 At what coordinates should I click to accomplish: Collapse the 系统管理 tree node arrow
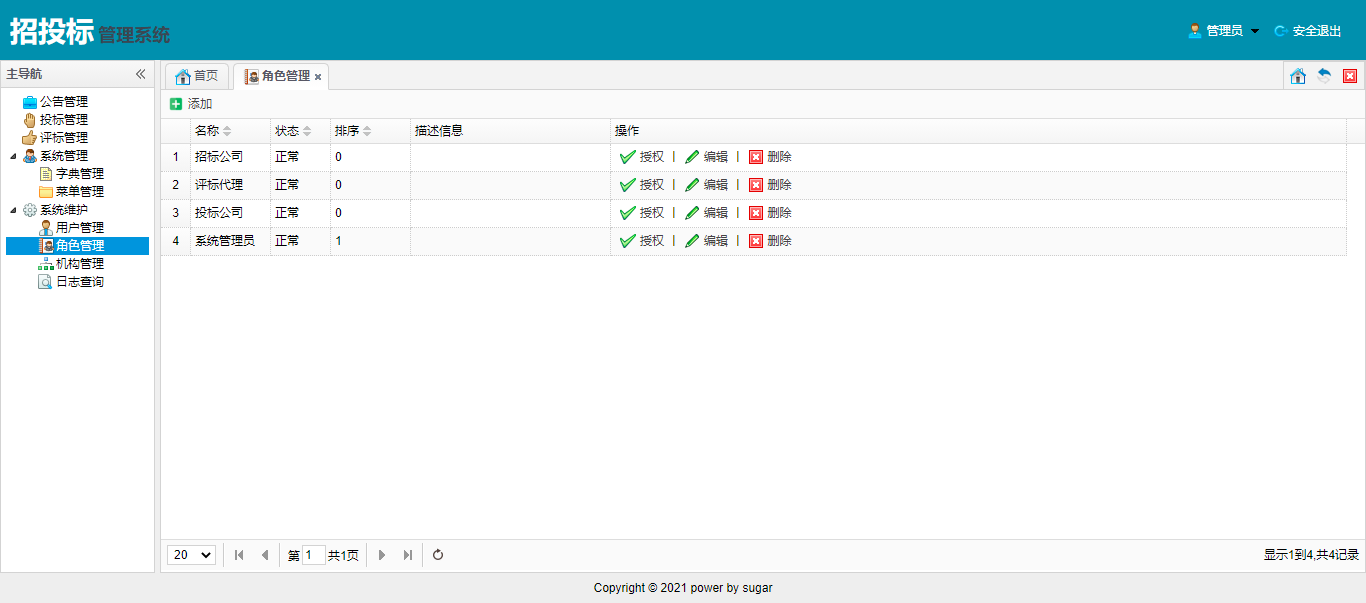[13, 156]
